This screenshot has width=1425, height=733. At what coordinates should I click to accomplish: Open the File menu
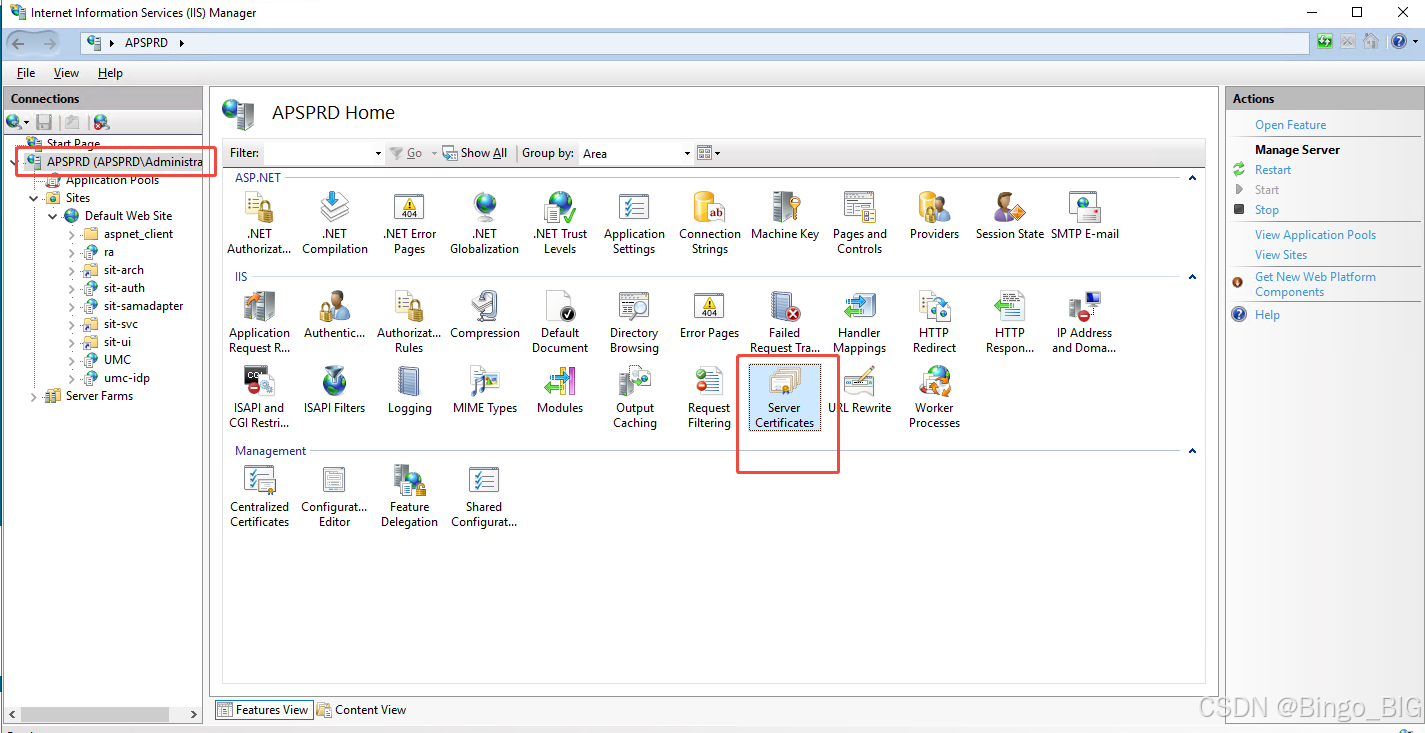(x=26, y=73)
